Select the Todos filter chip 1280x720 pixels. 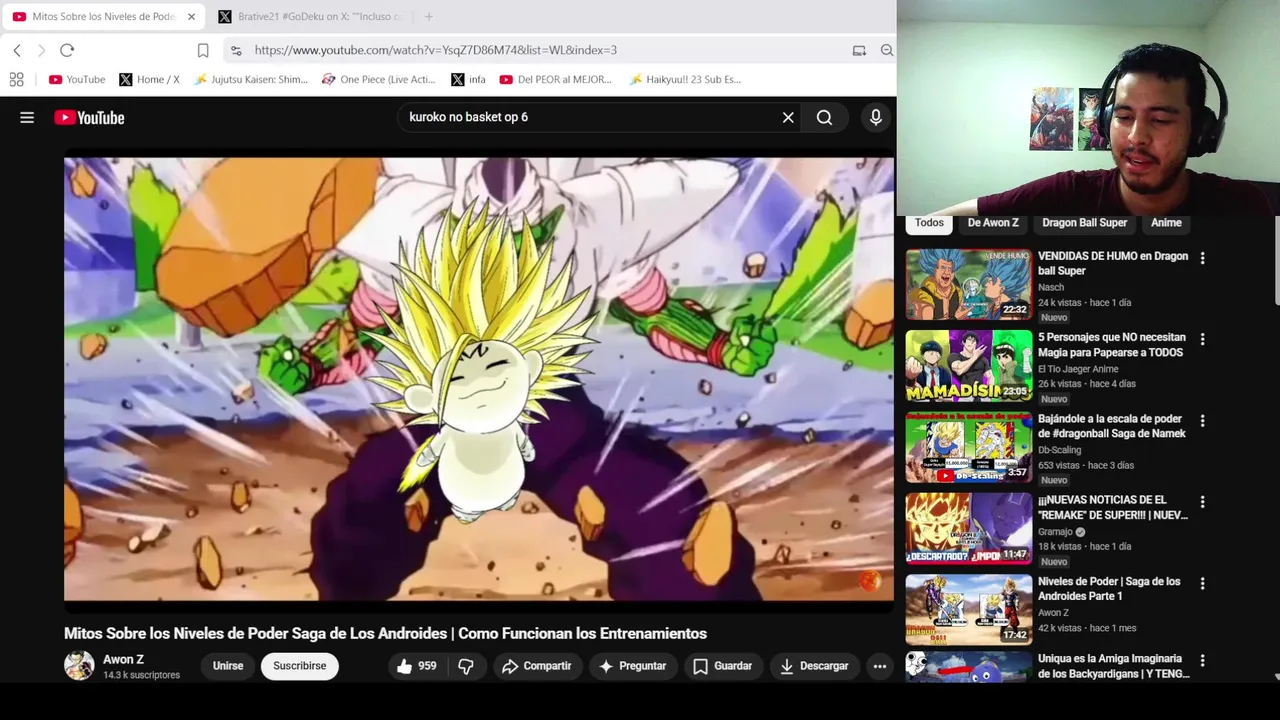tap(929, 223)
